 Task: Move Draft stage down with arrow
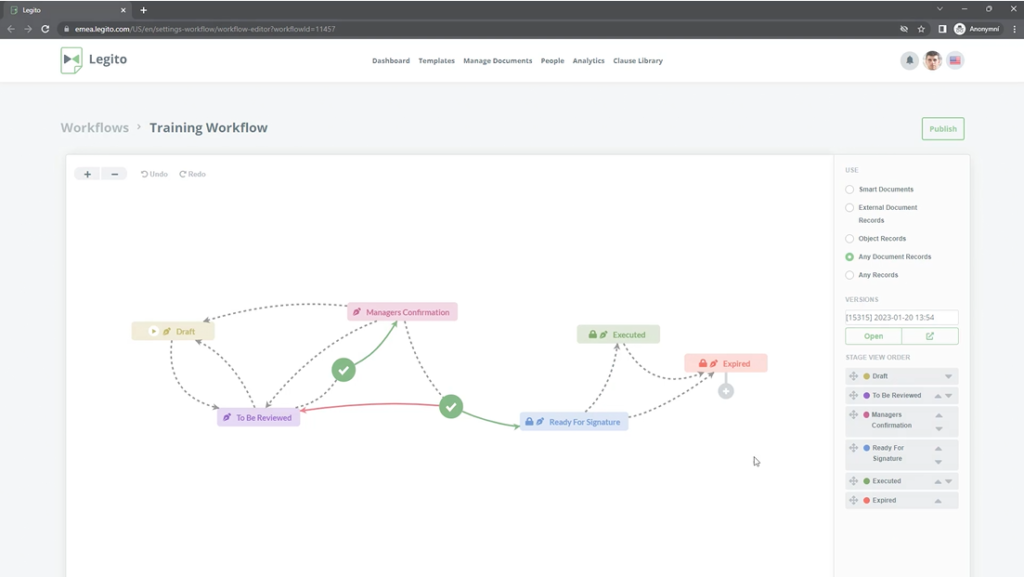point(948,377)
